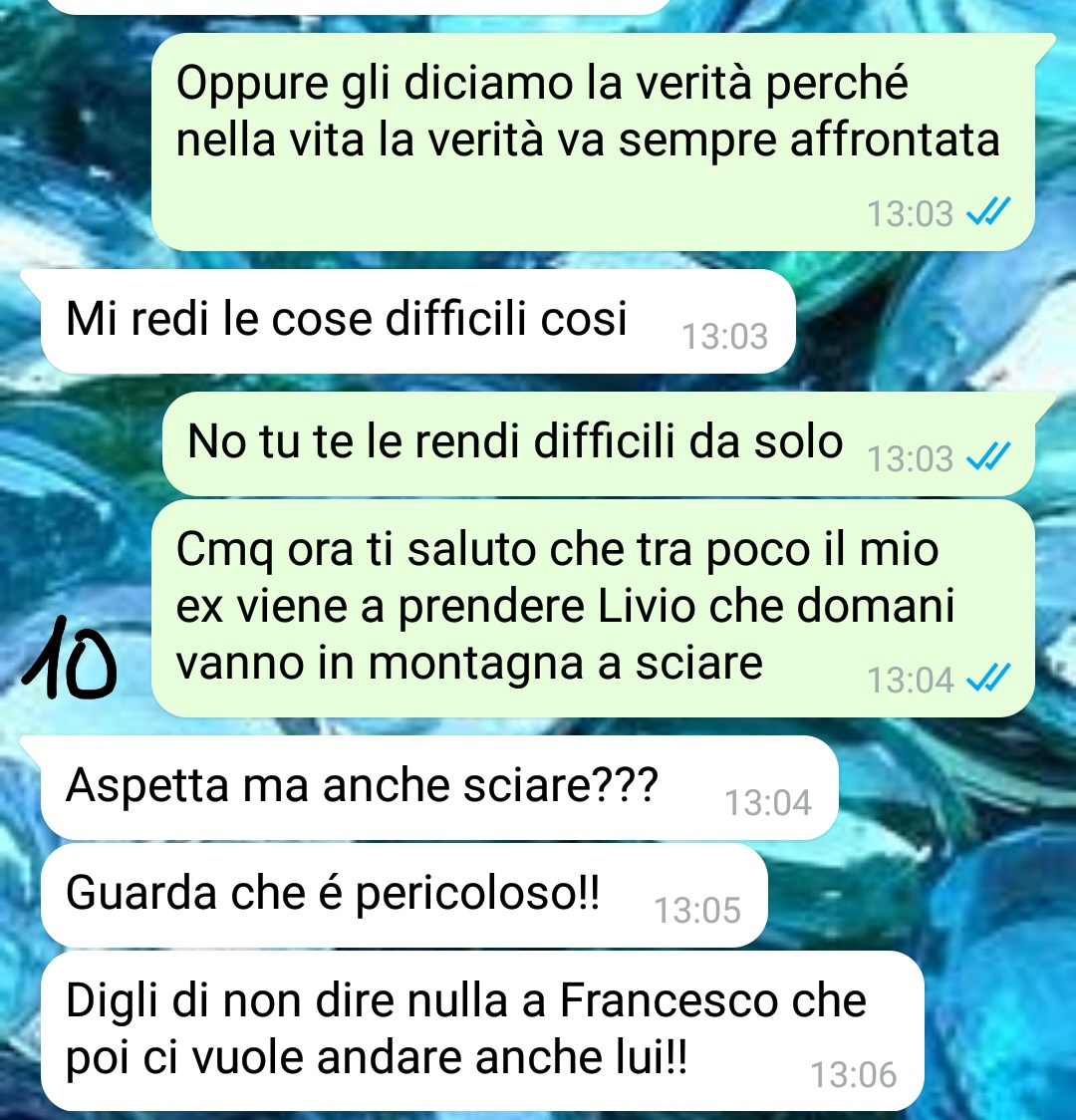Click blue read ticks on 'Oppure gli diciamo' message
Screen dimensions: 1076x1120
pyautogui.click(x=989, y=212)
